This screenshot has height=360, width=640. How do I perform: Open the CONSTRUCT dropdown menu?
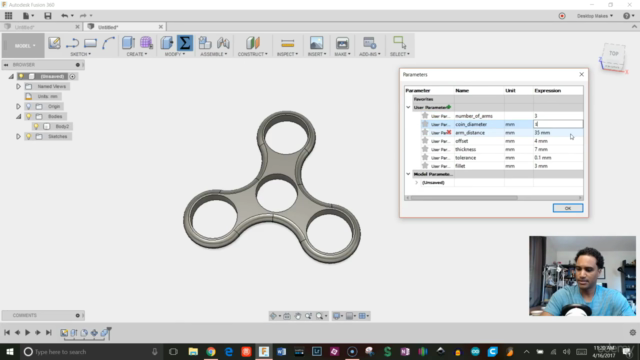pyautogui.click(x=253, y=54)
